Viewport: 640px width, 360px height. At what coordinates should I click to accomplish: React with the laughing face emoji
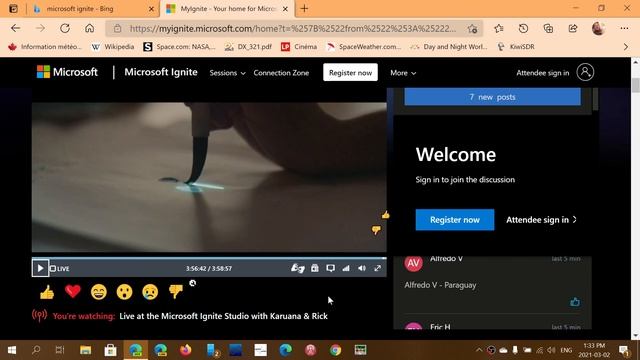[99, 292]
